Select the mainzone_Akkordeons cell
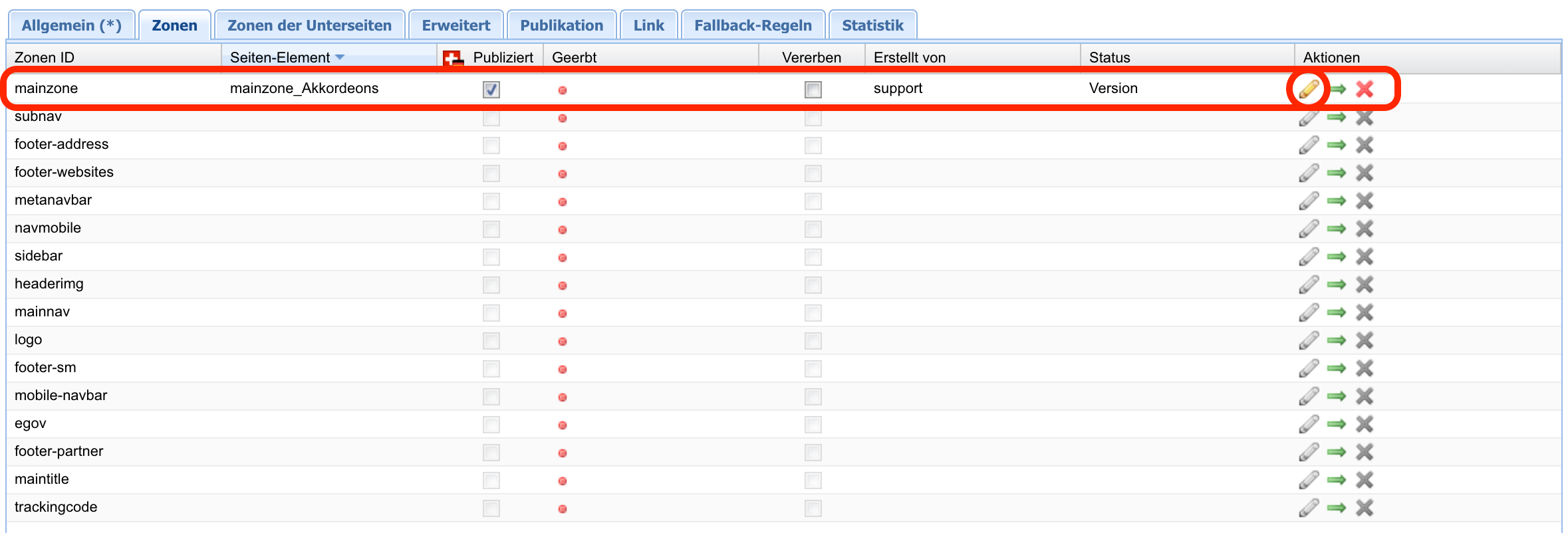 pos(304,88)
